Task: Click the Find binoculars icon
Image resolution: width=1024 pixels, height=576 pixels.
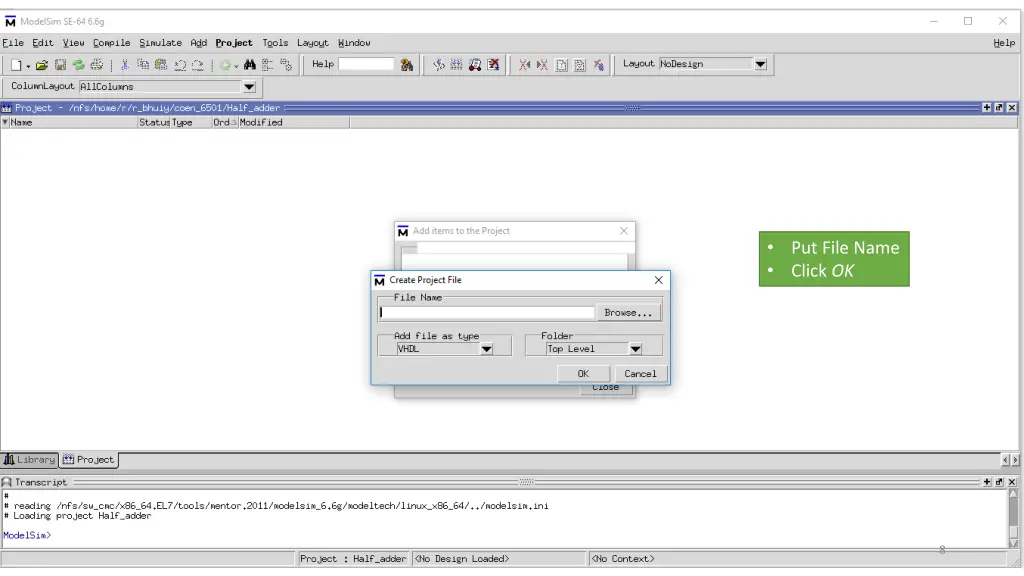Action: 249,65
